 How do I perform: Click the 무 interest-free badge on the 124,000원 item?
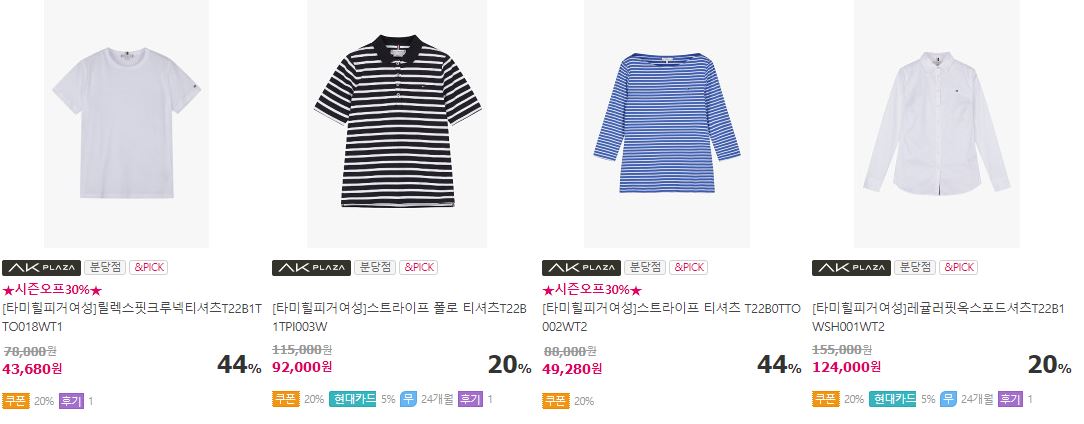pos(948,399)
